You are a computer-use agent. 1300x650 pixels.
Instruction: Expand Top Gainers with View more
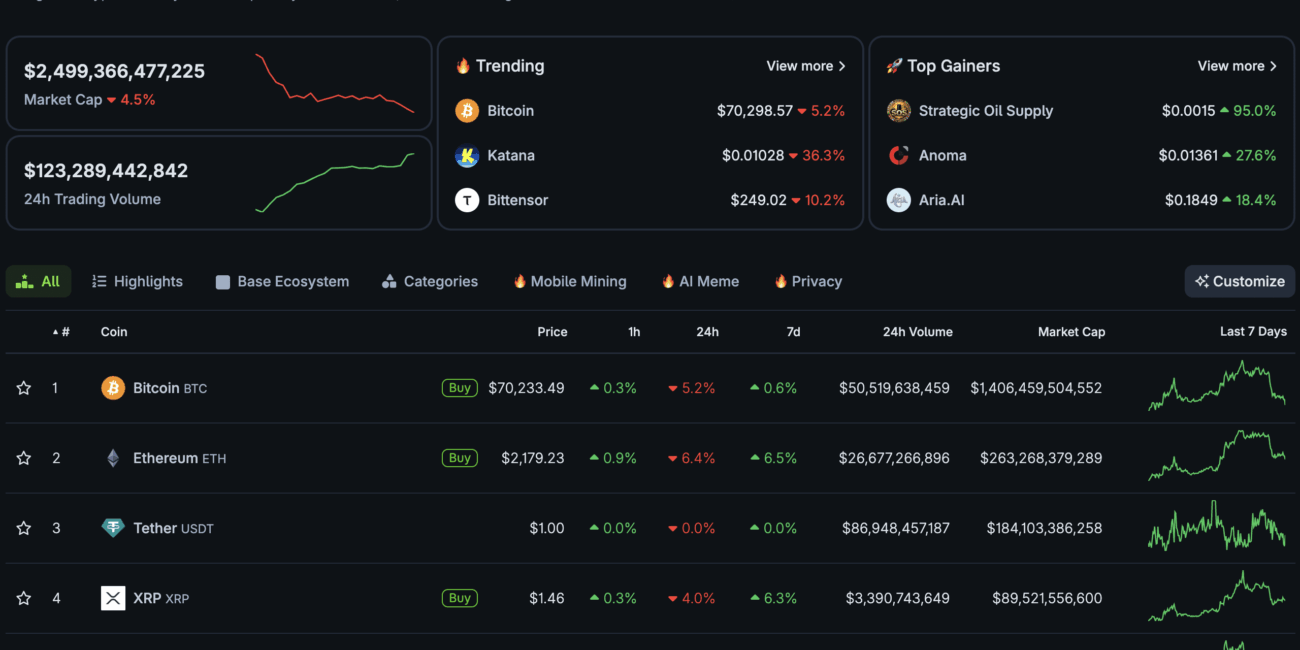1237,66
